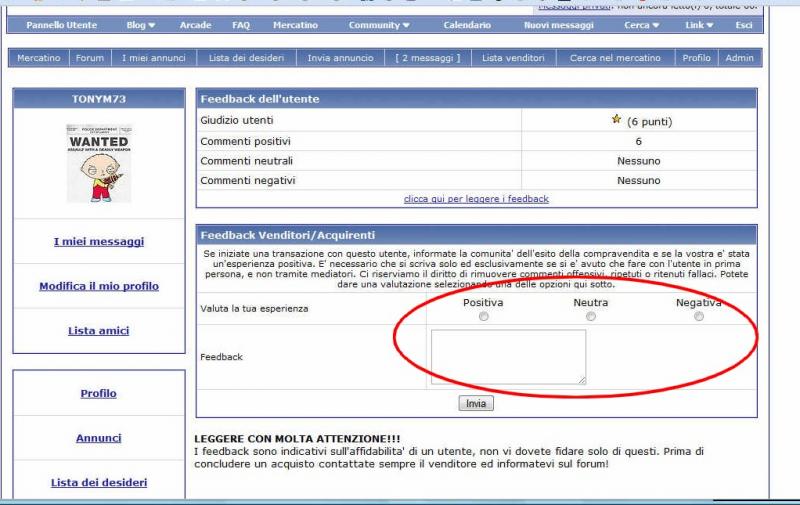
Task: Open the Community dropdown menu
Action: [379, 25]
